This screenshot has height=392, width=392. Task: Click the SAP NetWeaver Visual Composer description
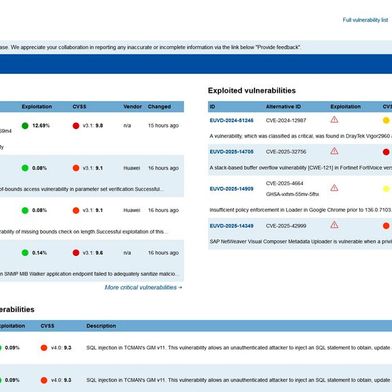(301, 241)
